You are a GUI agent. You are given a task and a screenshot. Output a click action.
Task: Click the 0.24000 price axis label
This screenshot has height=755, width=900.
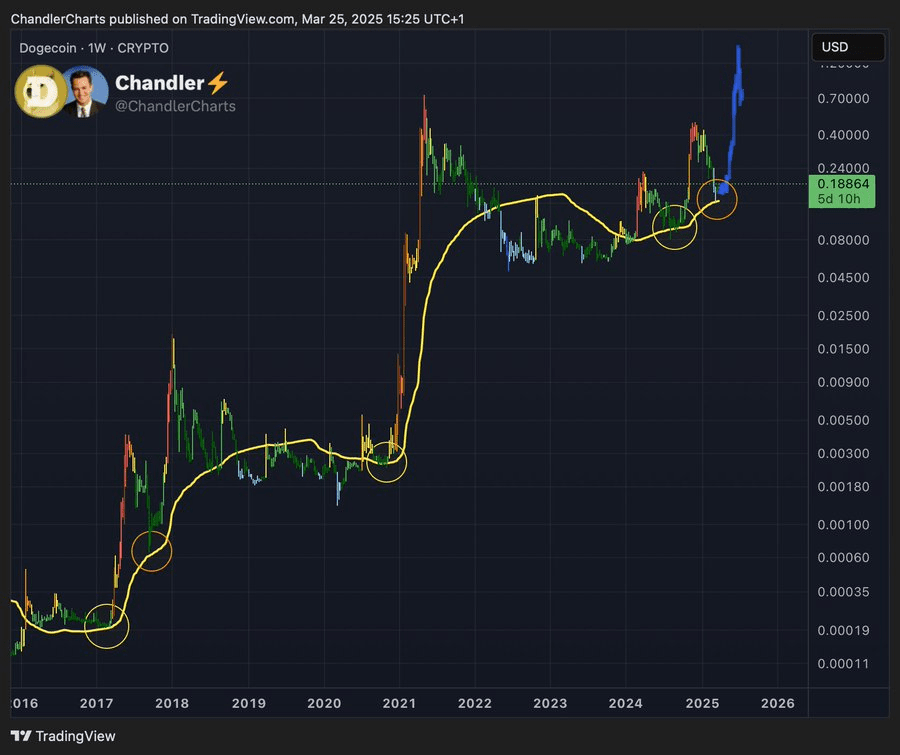[843, 168]
